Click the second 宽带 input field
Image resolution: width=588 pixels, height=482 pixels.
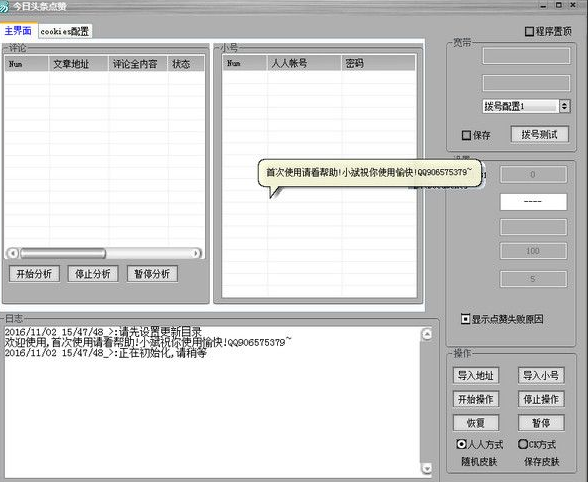coord(526,83)
